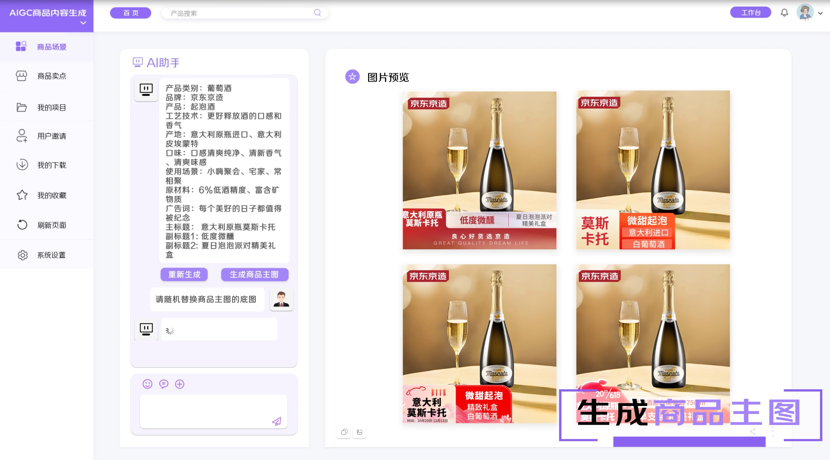Click the 系统设置 gear icon
This screenshot has height=460, width=830.
[22, 255]
